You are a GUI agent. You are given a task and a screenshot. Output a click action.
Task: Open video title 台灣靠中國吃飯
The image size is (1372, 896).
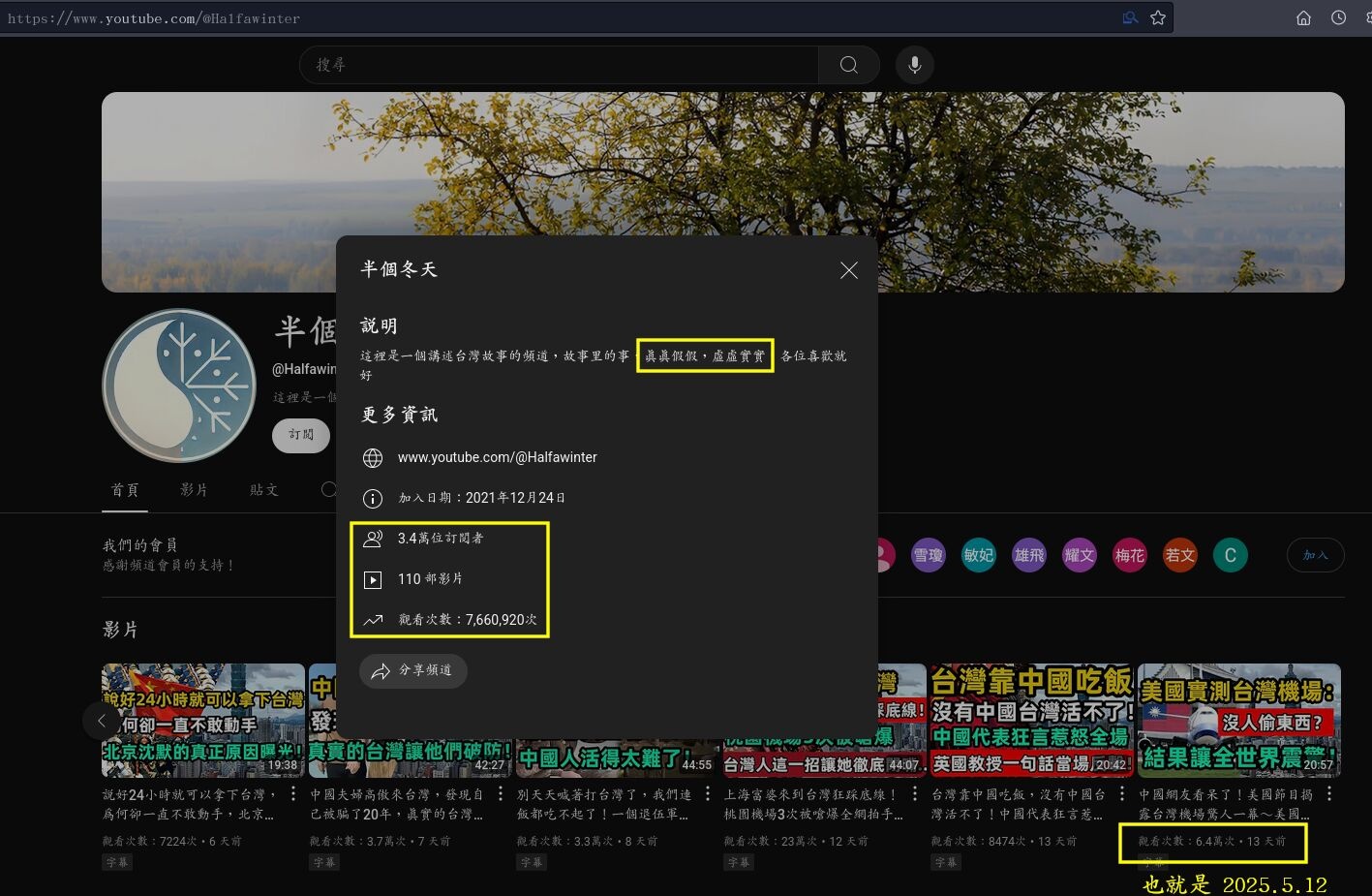(x=1019, y=804)
